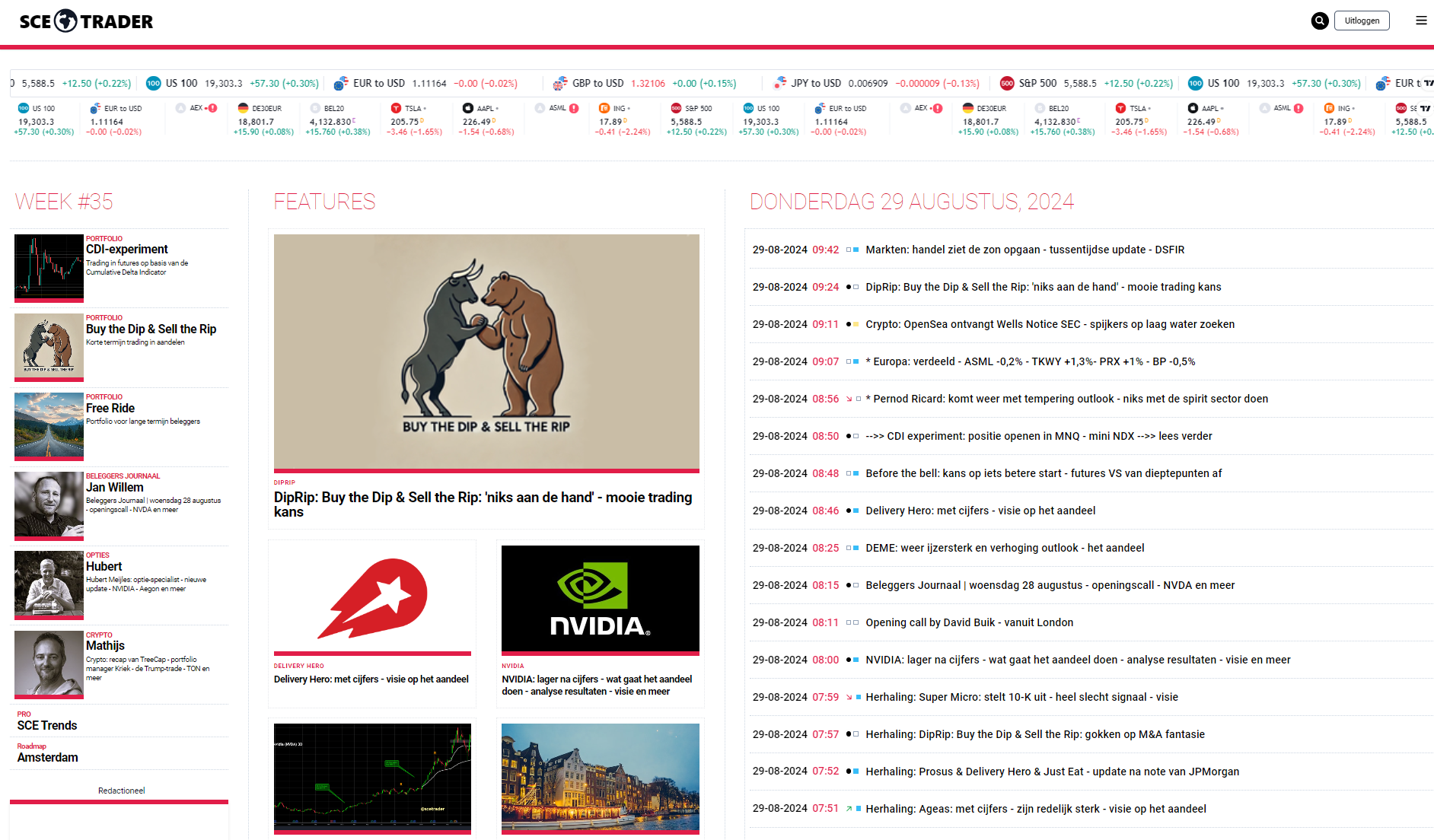Open the search magnifier icon
Image resolution: width=1434 pixels, height=840 pixels.
[x=1320, y=21]
